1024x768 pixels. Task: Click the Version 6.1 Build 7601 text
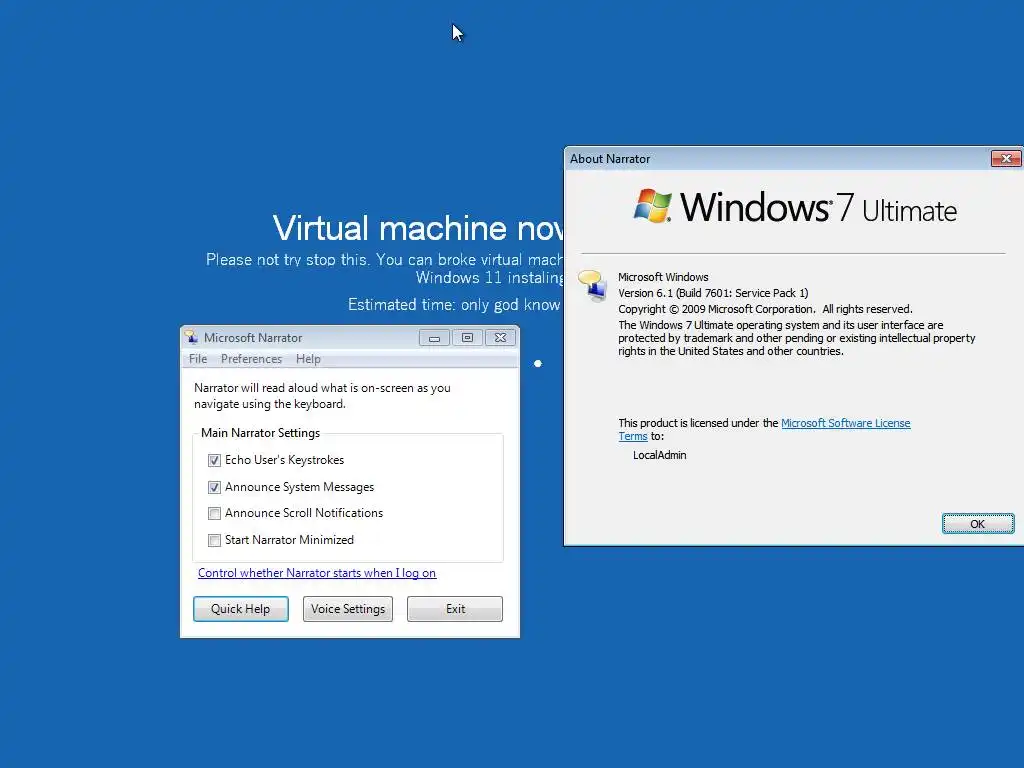tap(713, 293)
